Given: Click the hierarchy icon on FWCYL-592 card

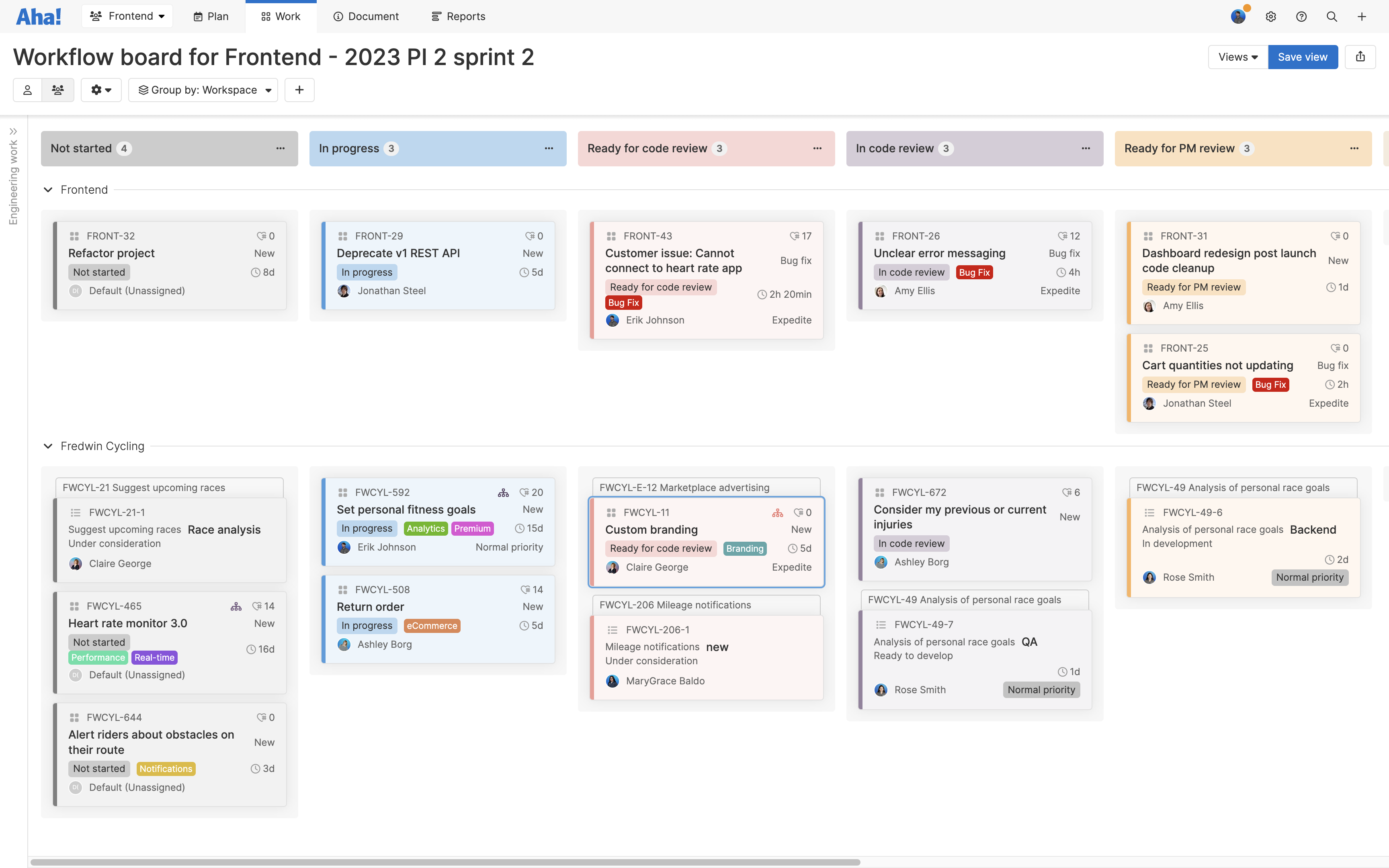Looking at the screenshot, I should 503,492.
